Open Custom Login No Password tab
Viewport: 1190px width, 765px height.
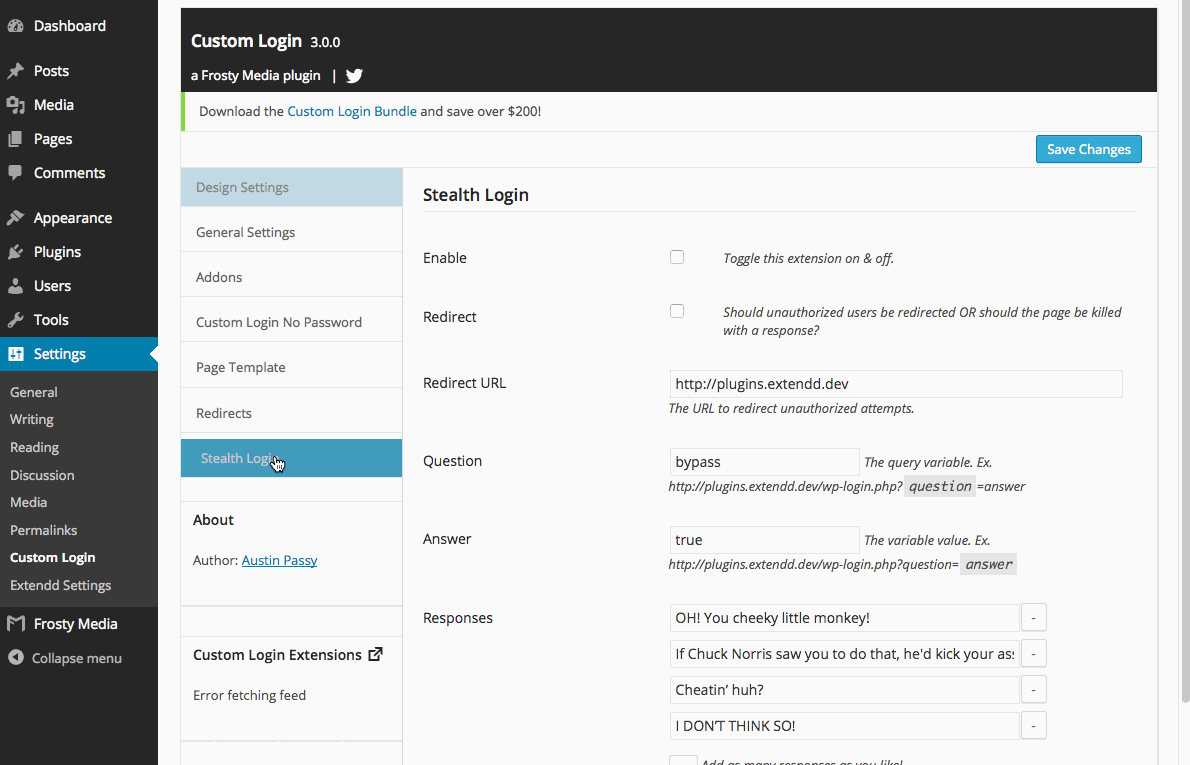point(291,323)
